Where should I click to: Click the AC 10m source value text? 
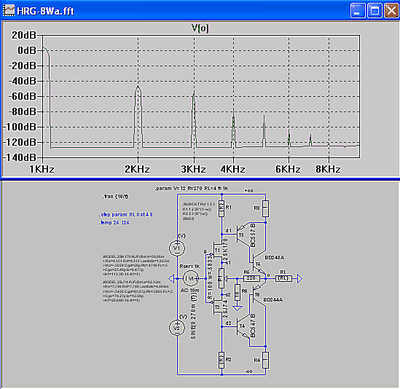190,291
